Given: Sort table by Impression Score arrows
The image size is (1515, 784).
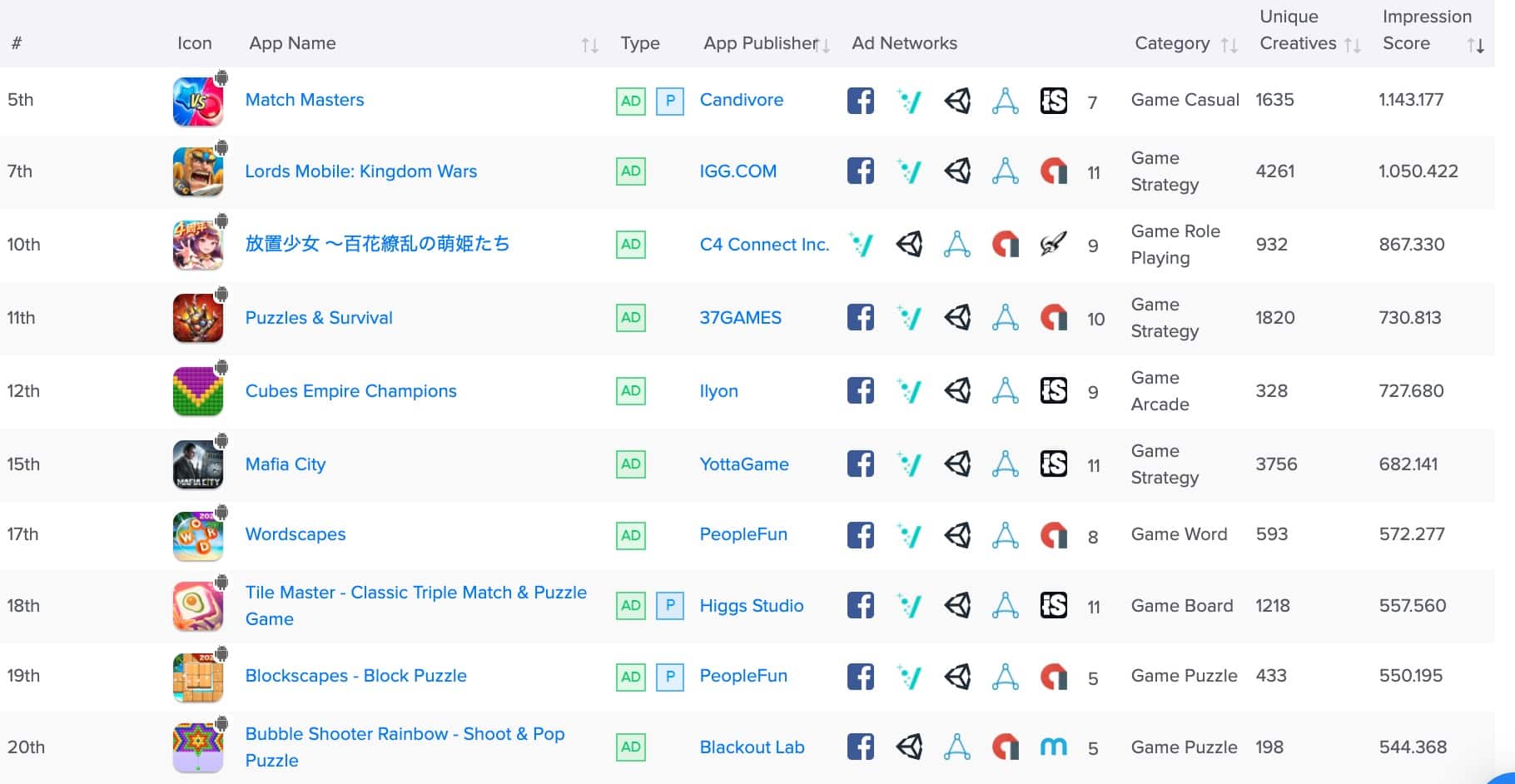Looking at the screenshot, I should pyautogui.click(x=1476, y=45).
